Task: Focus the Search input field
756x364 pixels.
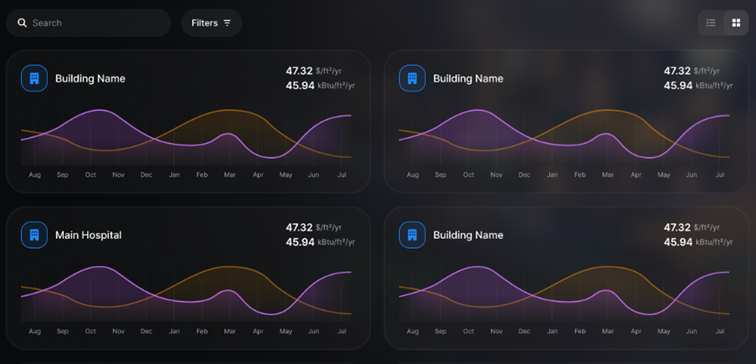Action: (88, 23)
